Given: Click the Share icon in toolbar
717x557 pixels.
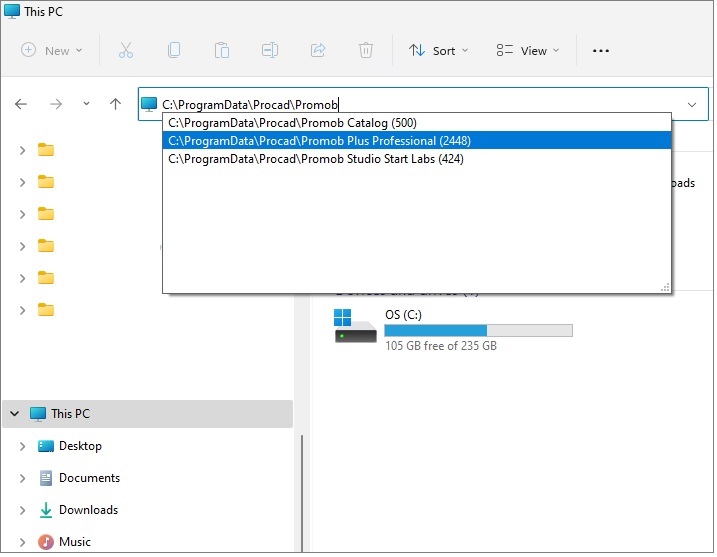Looking at the screenshot, I should pyautogui.click(x=318, y=50).
